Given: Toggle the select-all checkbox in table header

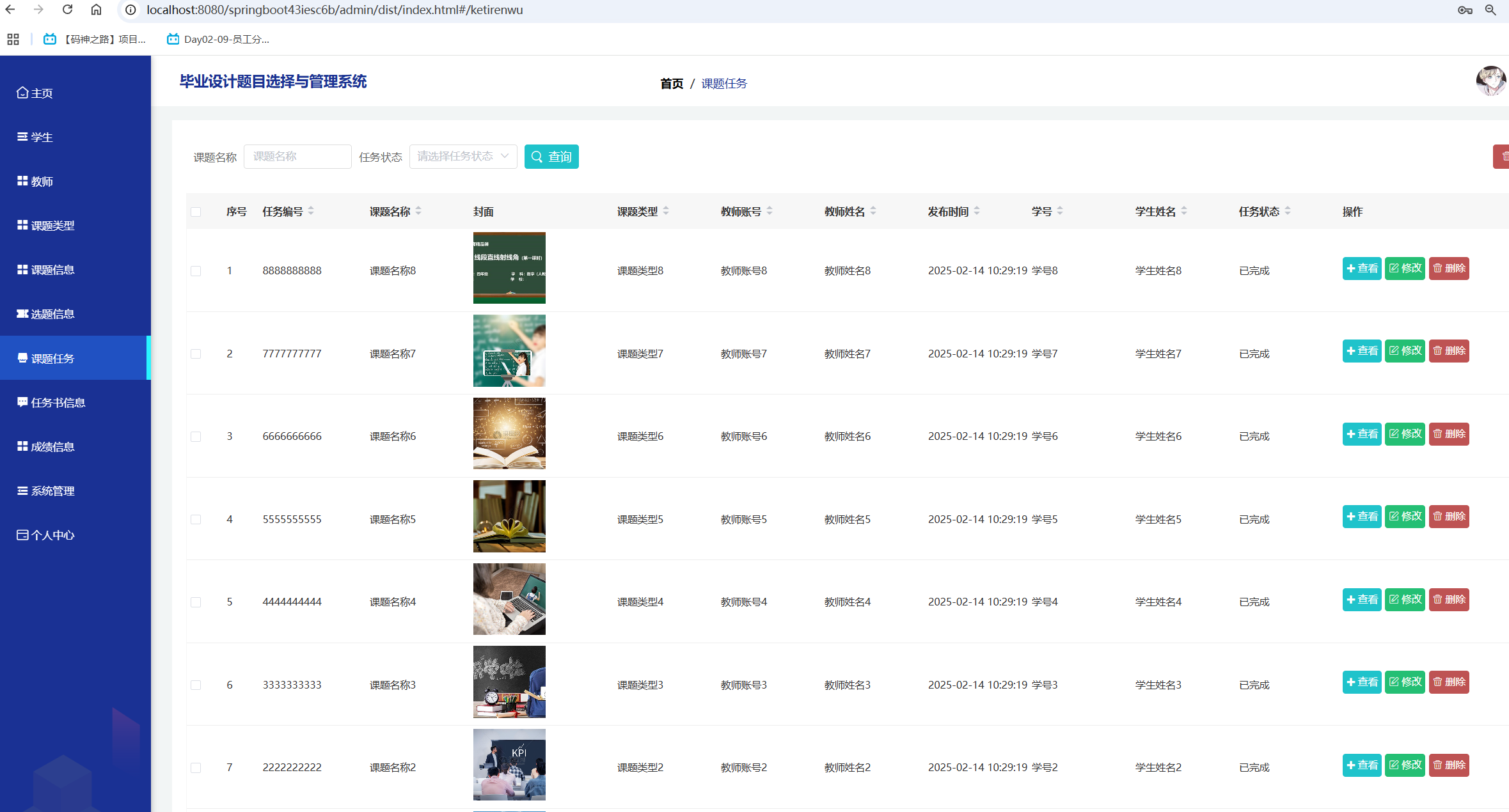Looking at the screenshot, I should 196,212.
